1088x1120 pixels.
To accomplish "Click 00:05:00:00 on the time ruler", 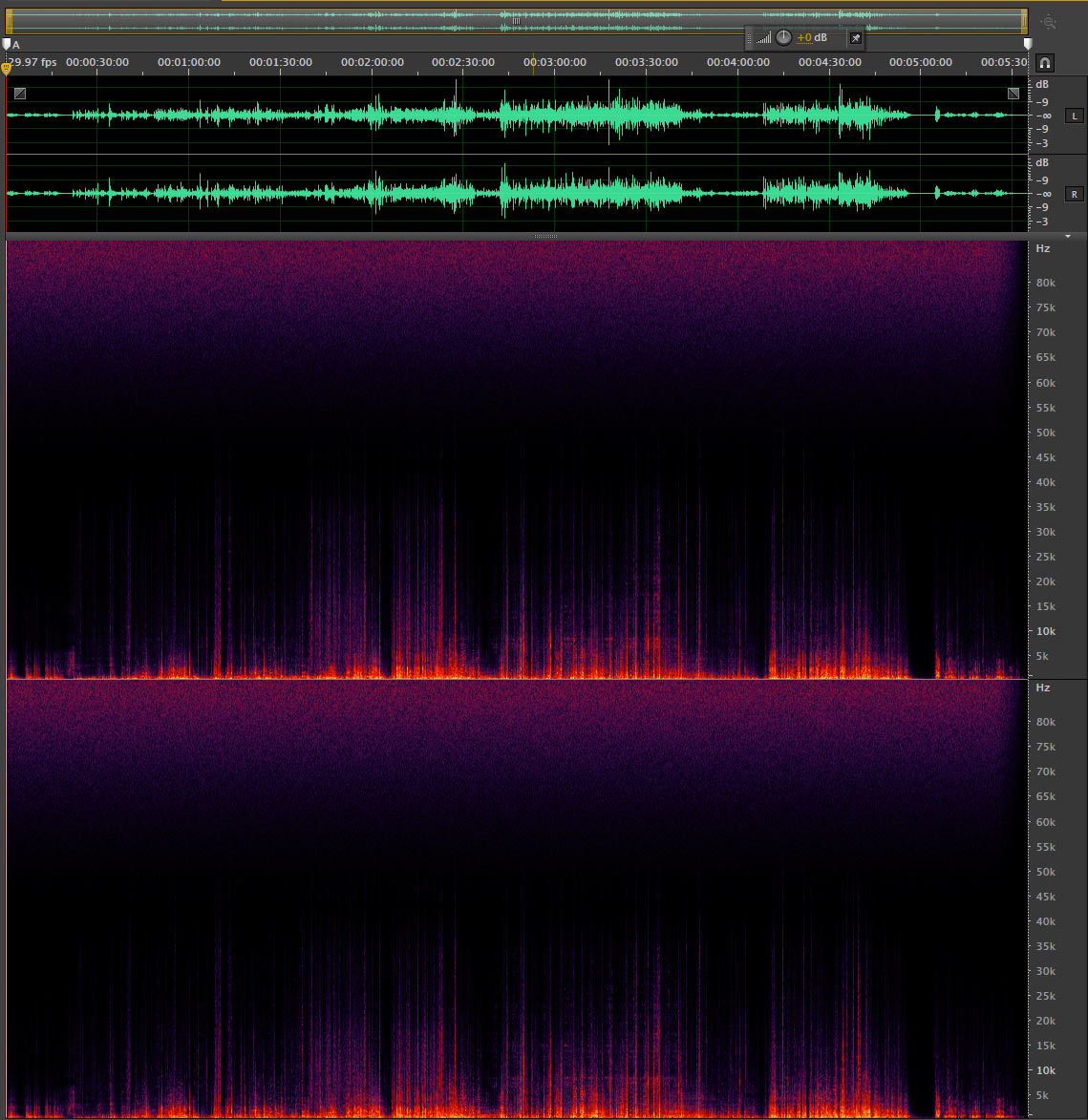I will tap(920, 62).
